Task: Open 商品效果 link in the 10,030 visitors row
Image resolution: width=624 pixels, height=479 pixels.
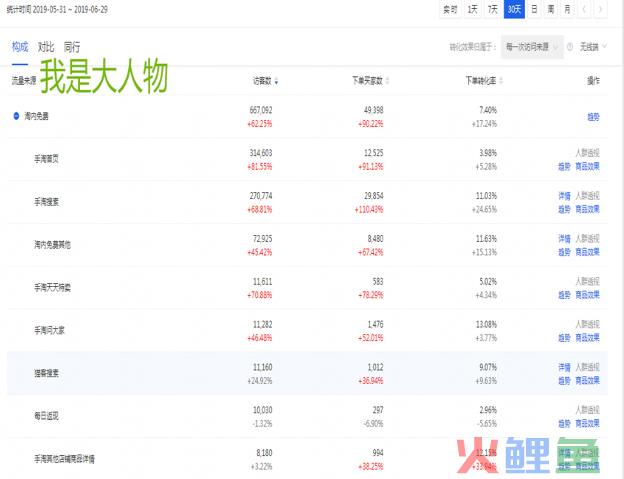Action: (x=587, y=424)
